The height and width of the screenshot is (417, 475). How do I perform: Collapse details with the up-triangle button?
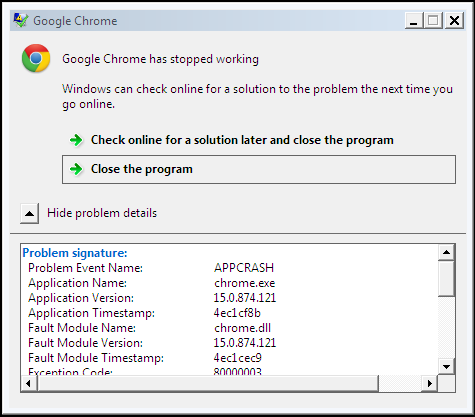29,213
